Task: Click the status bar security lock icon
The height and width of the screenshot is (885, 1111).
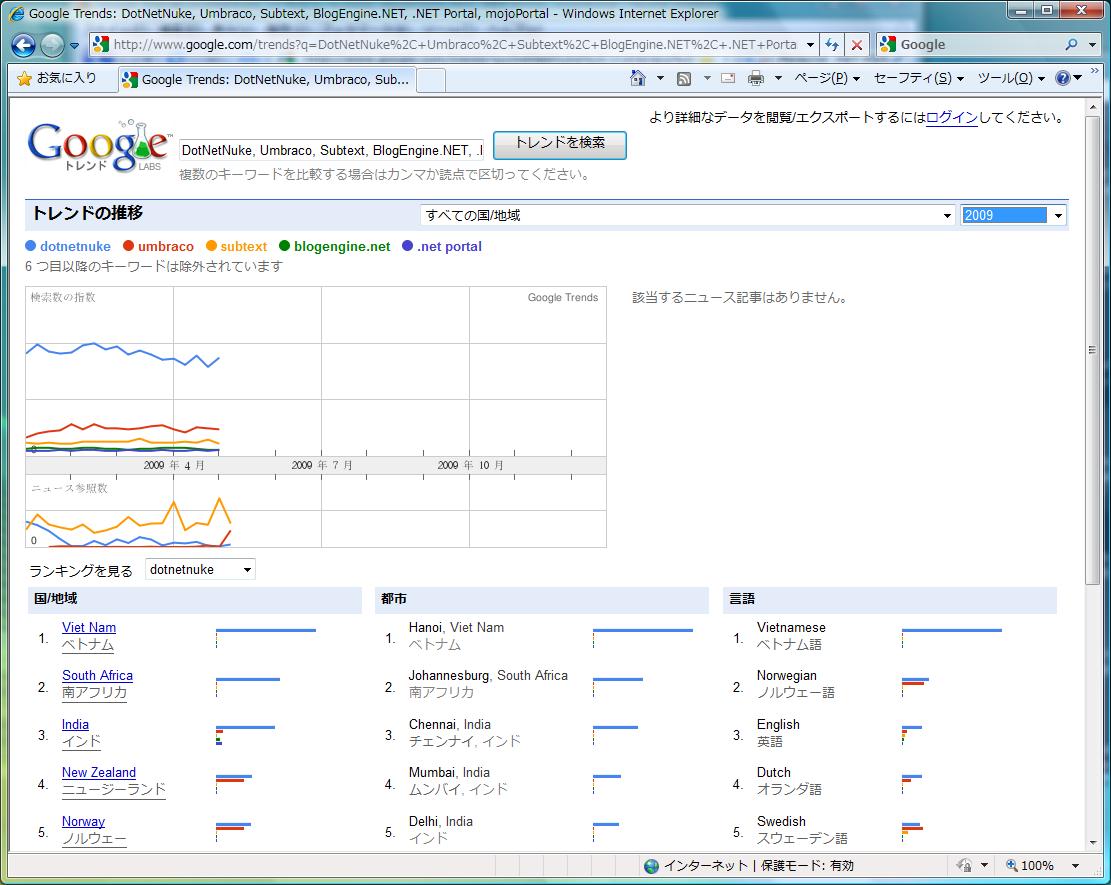Action: coord(964,865)
